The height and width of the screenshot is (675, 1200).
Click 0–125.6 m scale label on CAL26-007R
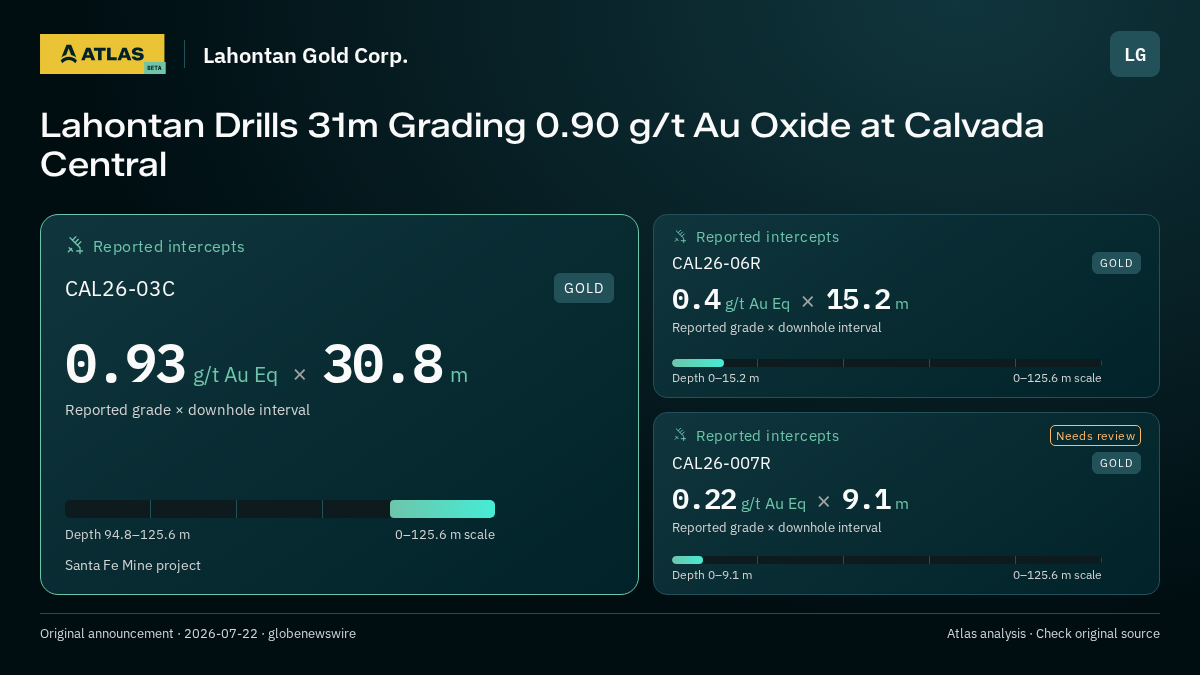1057,575
